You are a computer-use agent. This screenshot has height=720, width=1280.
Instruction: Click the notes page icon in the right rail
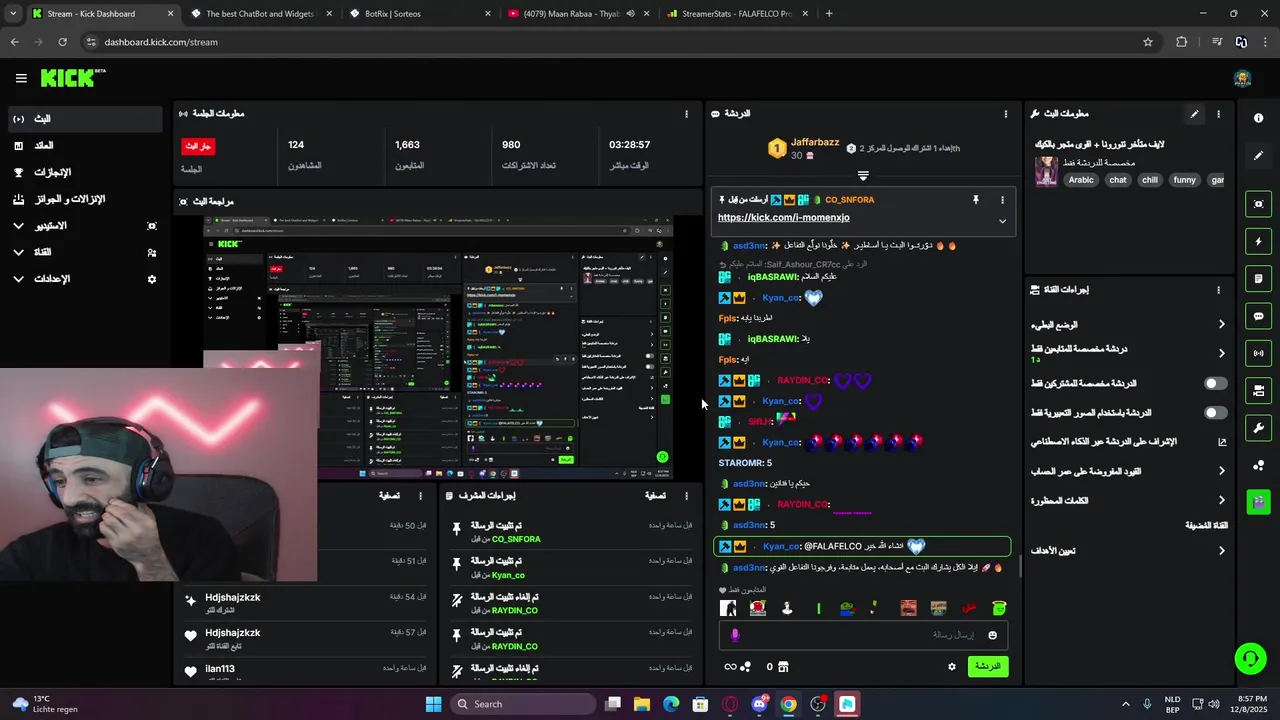1258,278
